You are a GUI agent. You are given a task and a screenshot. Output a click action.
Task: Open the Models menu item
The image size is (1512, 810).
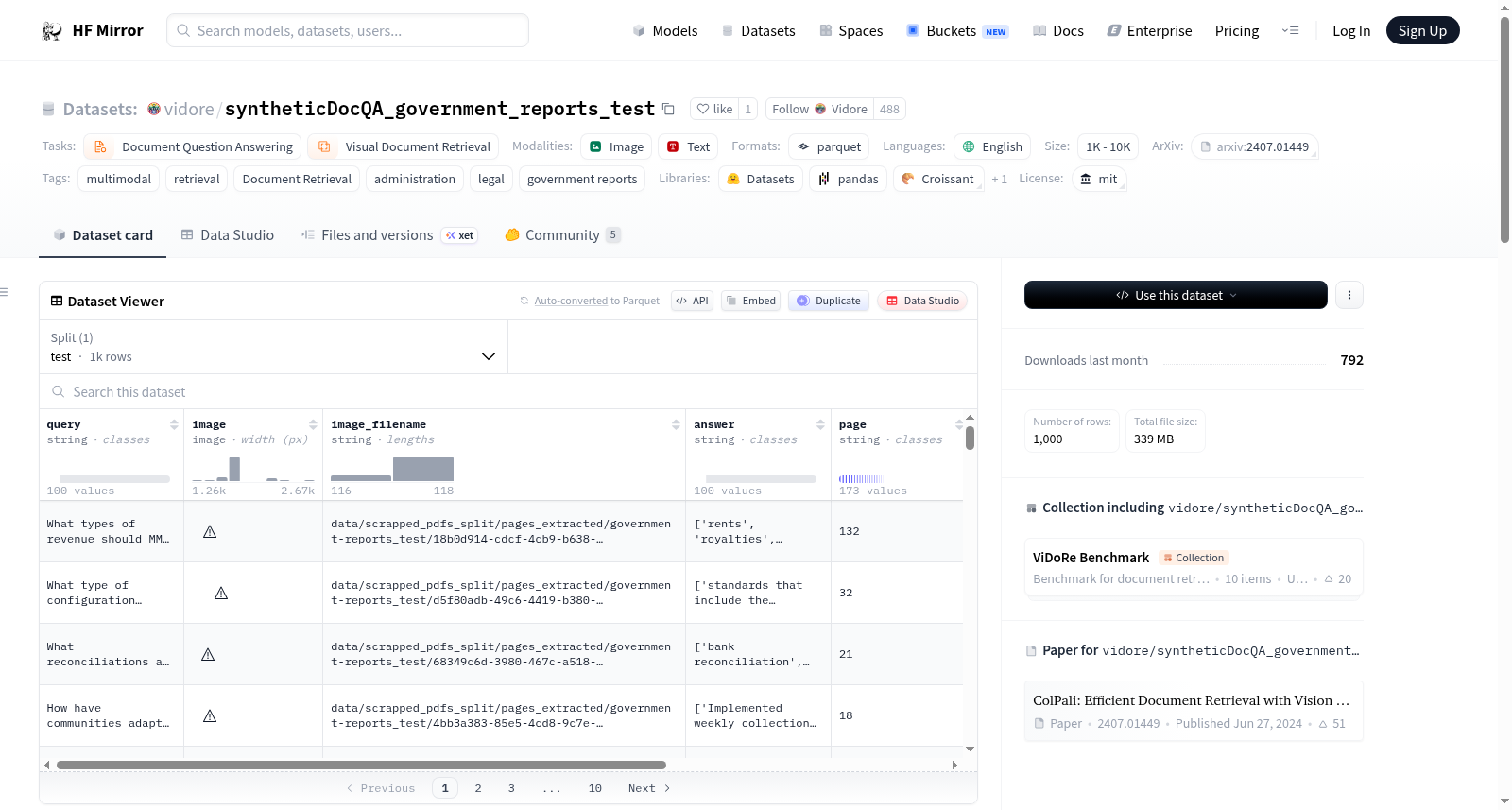665,30
